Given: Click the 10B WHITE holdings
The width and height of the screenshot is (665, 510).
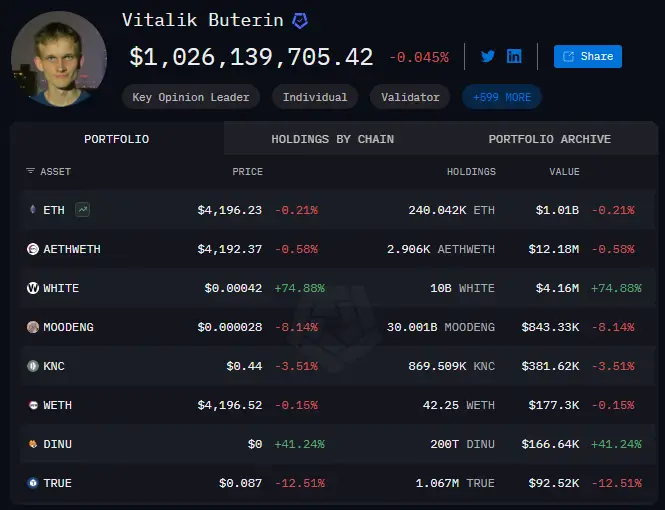Looking at the screenshot, I should pos(462,288).
